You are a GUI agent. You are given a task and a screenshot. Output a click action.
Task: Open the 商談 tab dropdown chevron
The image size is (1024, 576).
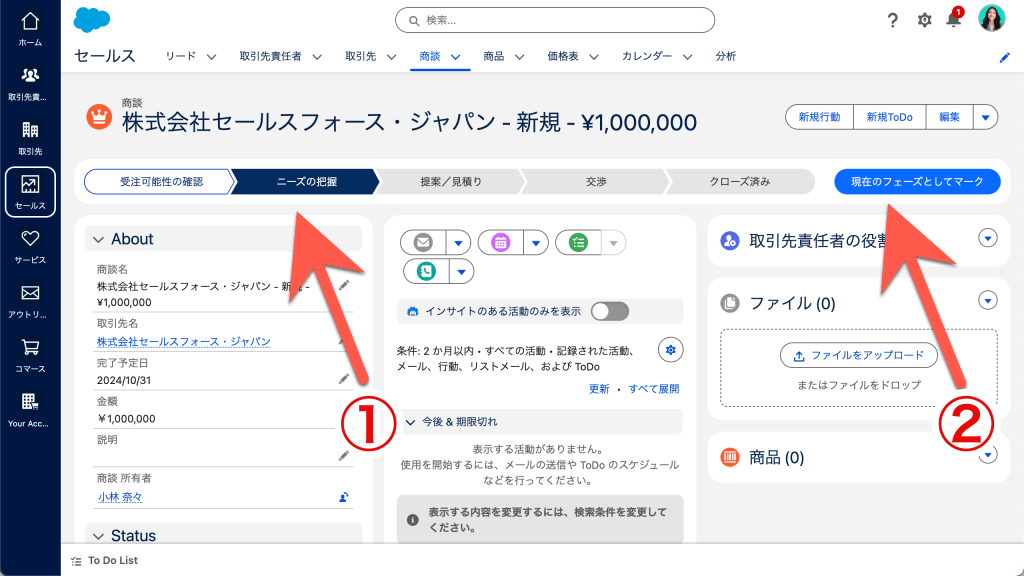(456, 57)
